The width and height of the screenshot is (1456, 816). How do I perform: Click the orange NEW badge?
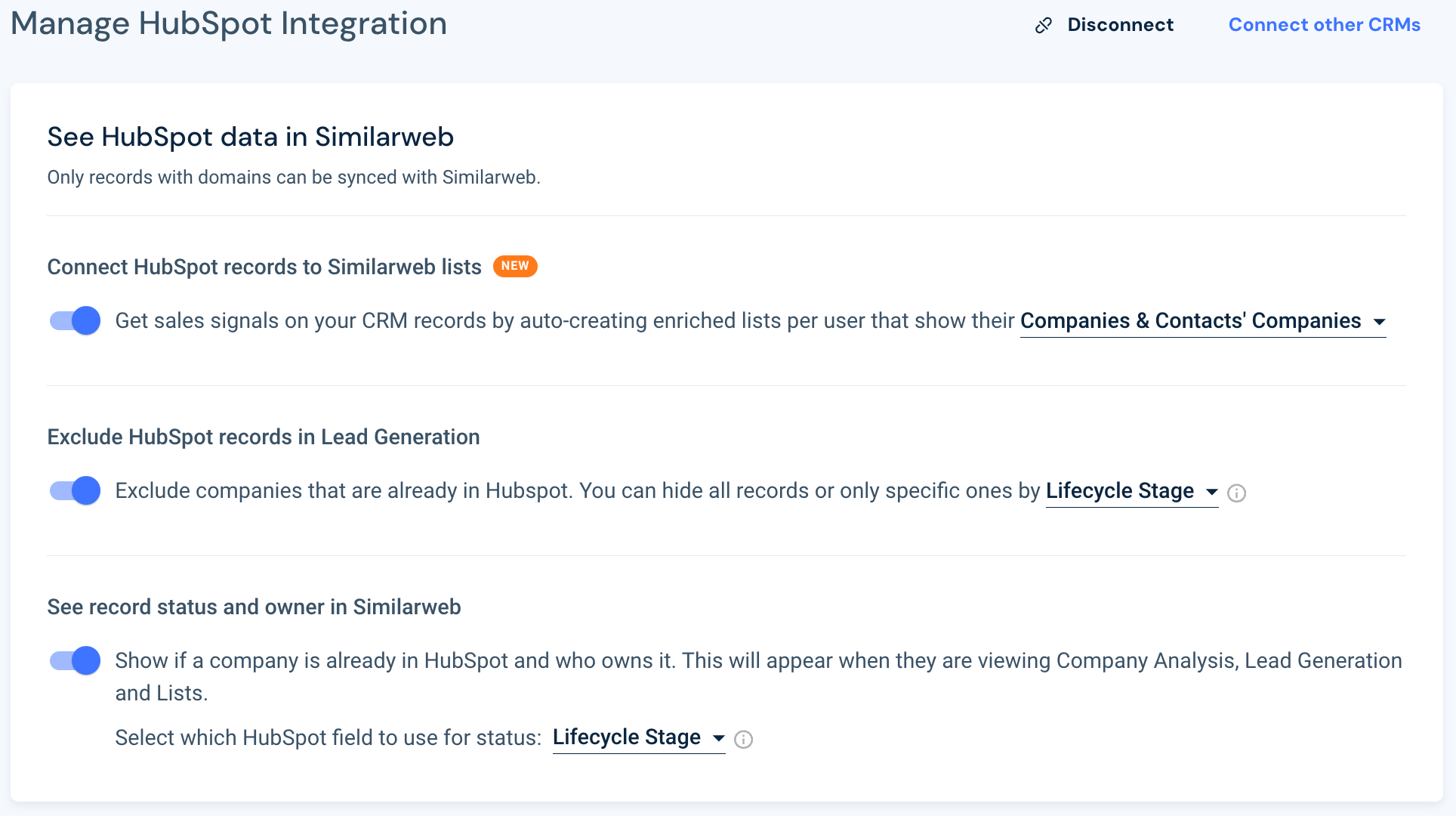click(515, 266)
